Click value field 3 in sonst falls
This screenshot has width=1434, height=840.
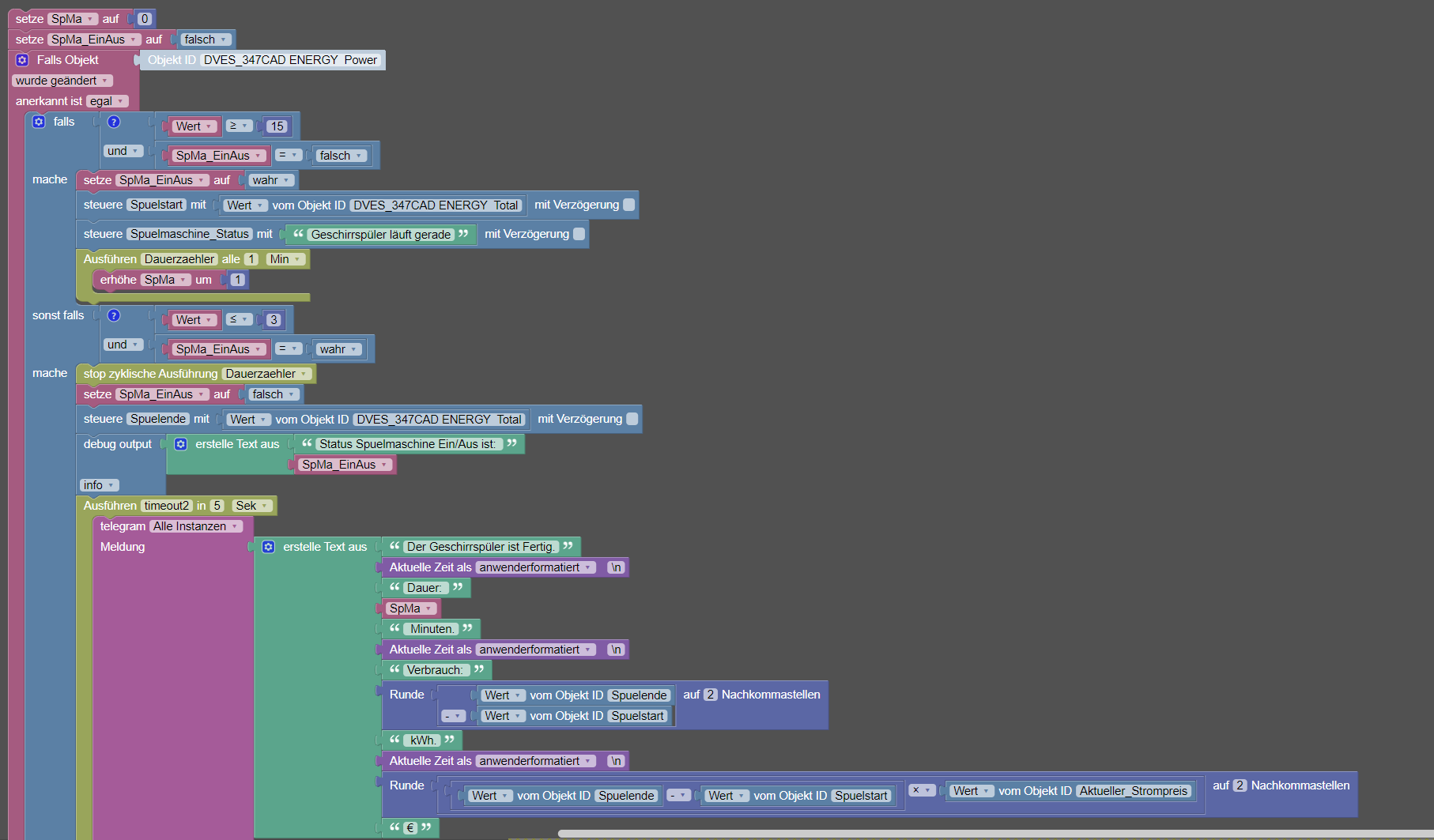point(274,320)
